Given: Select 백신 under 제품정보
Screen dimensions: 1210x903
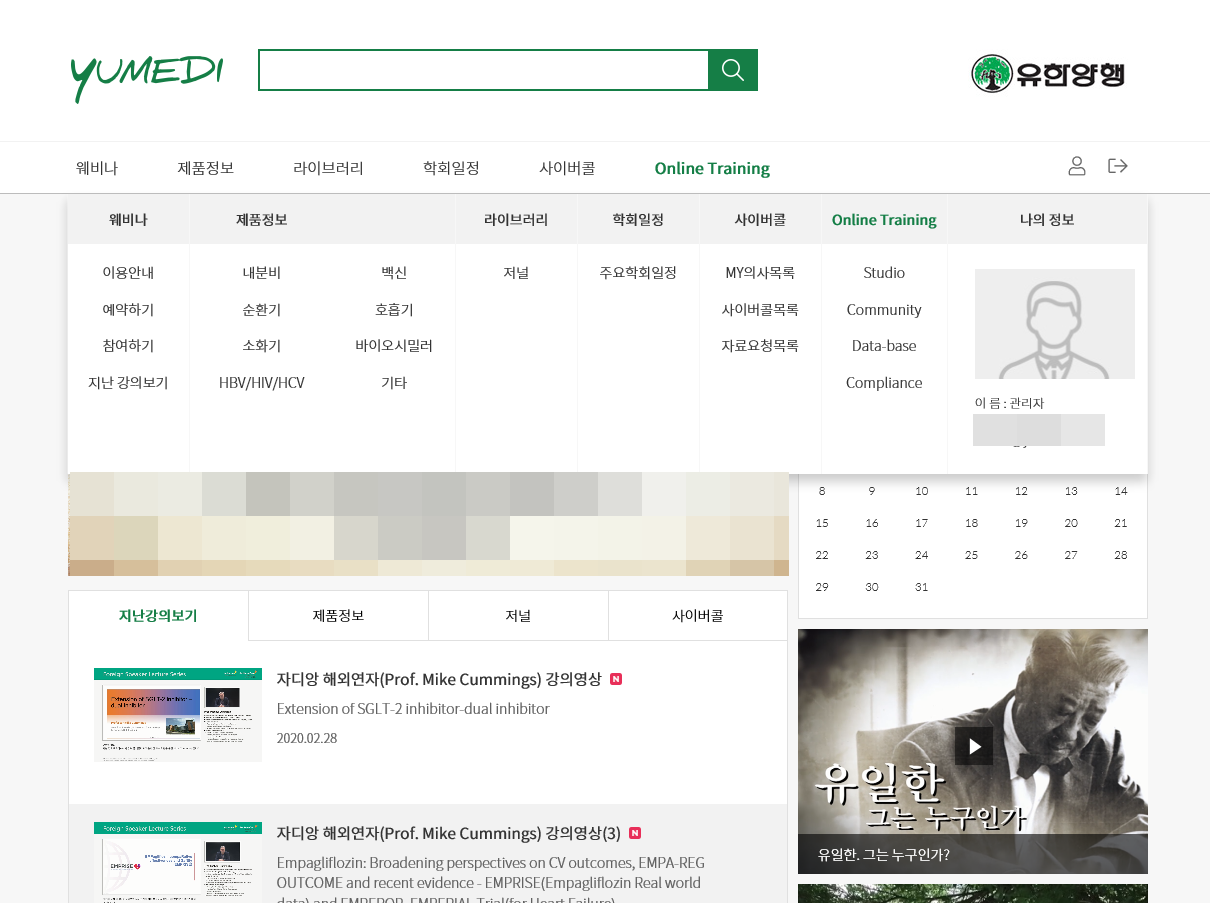Looking at the screenshot, I should pos(394,272).
